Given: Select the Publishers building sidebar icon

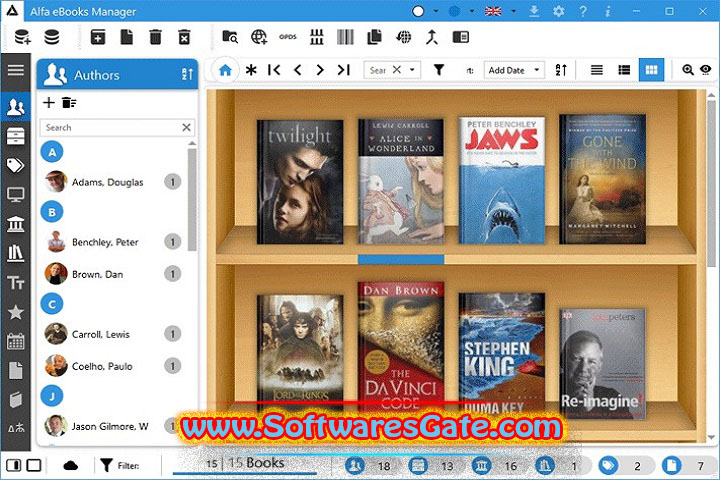Looking at the screenshot, I should [x=16, y=224].
